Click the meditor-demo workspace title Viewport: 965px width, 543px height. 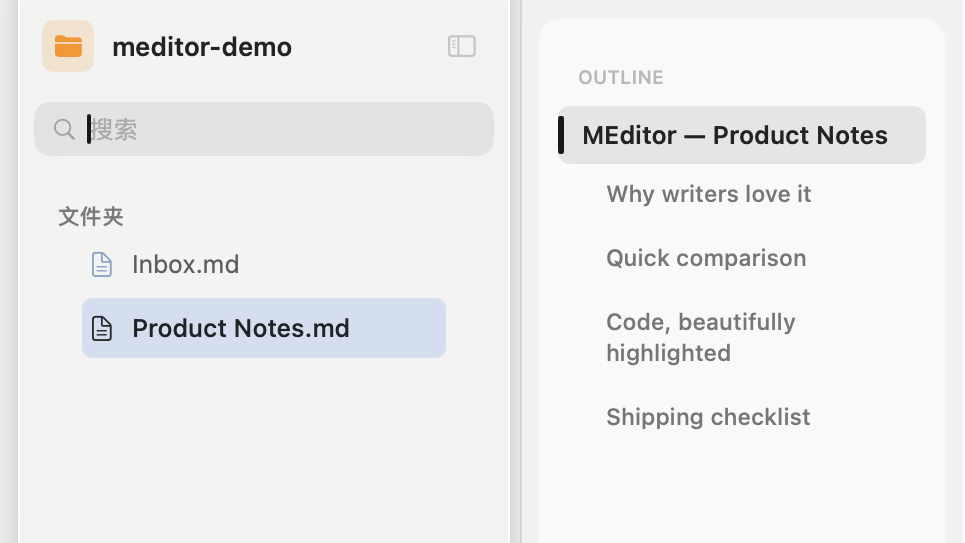coord(202,47)
